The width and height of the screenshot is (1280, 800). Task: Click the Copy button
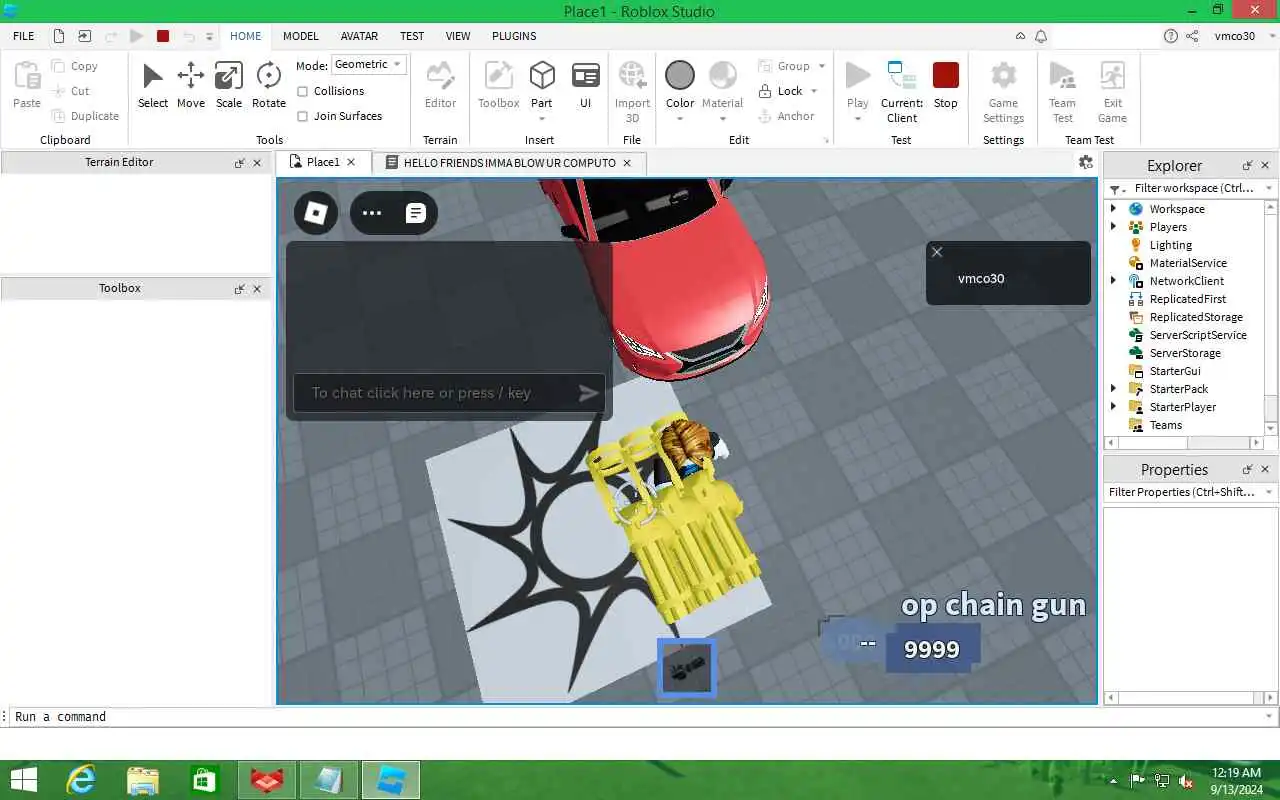75,66
